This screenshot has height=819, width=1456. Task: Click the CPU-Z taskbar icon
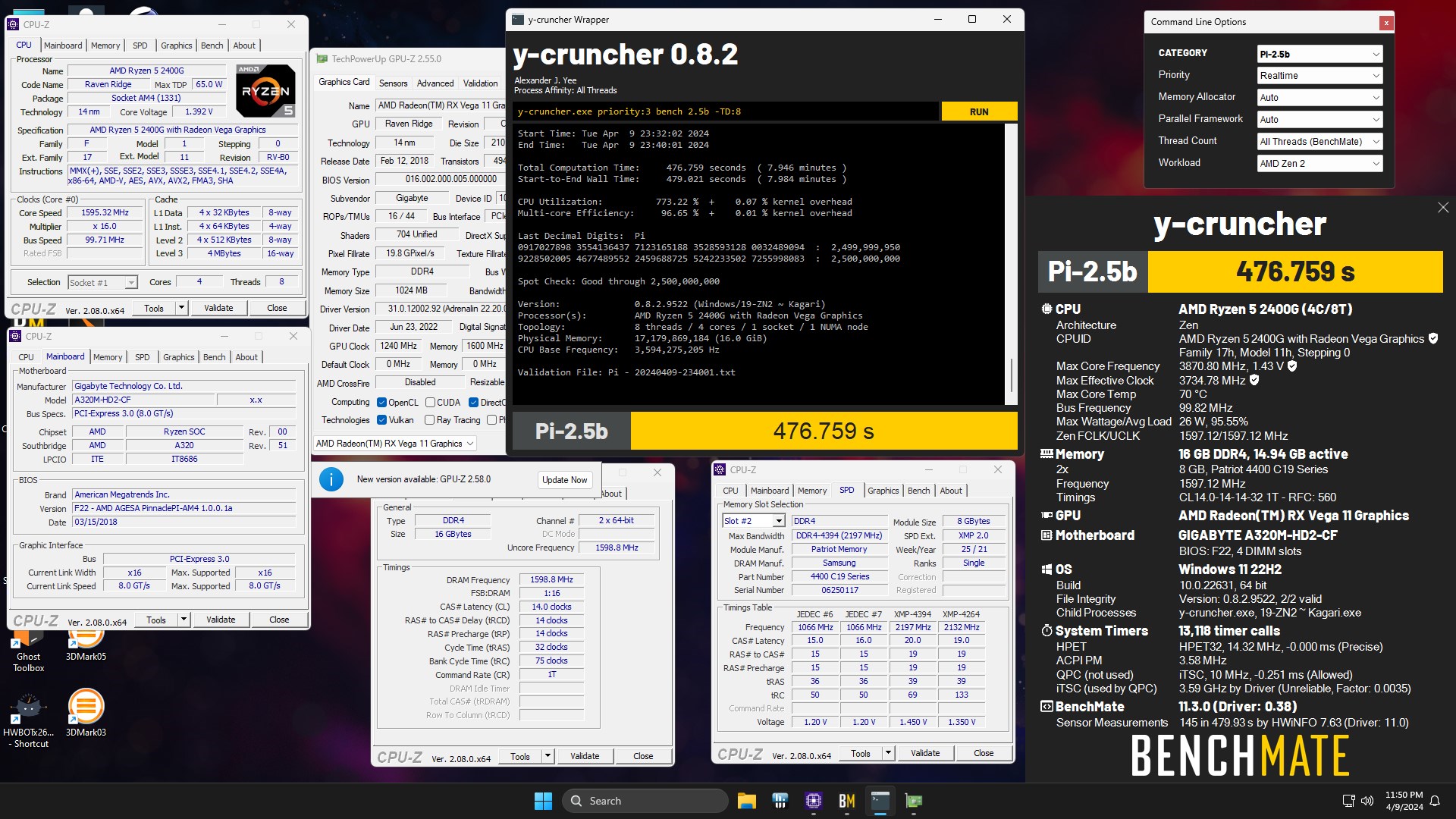tap(814, 801)
